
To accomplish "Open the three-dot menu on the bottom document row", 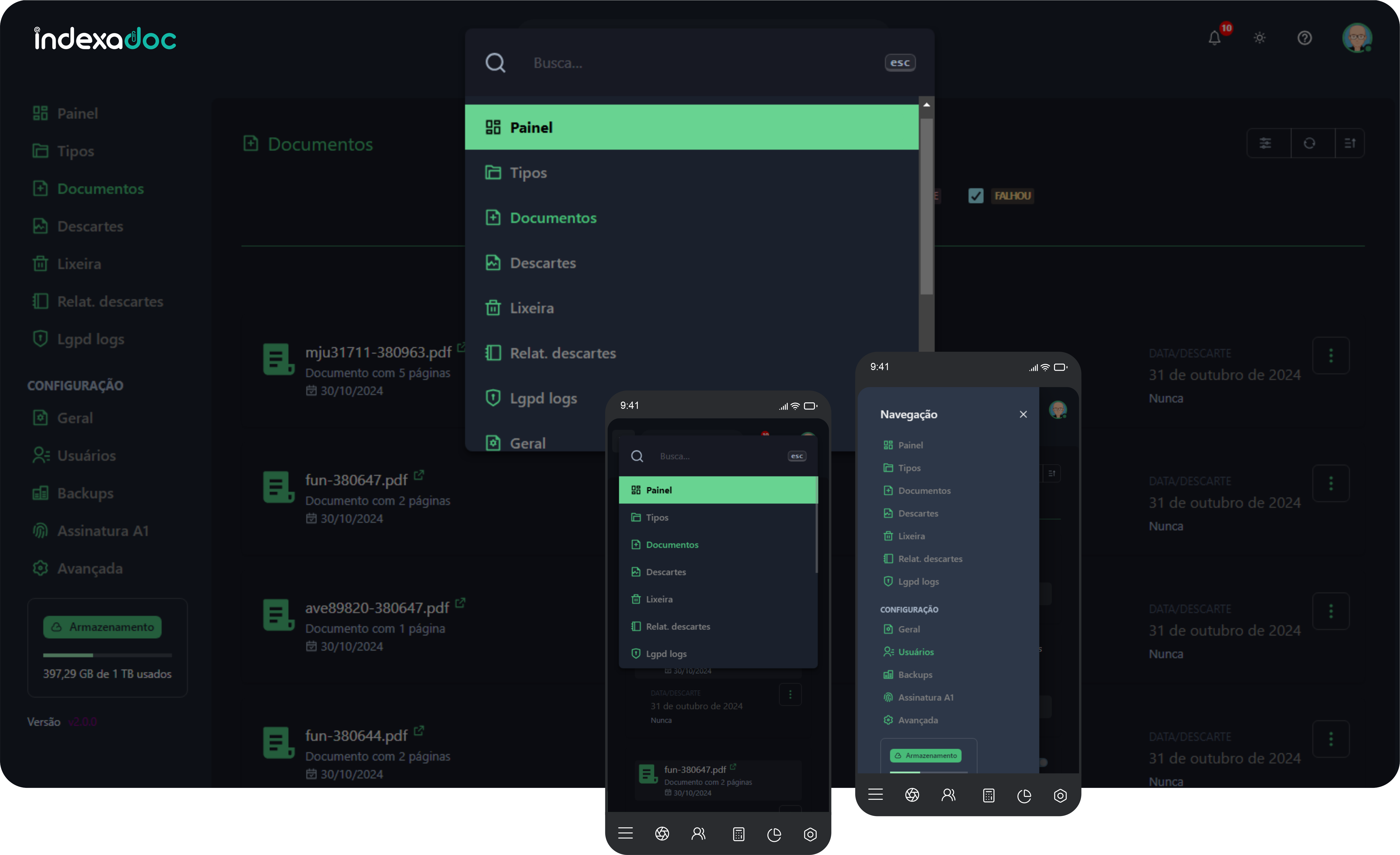I will tap(1331, 740).
